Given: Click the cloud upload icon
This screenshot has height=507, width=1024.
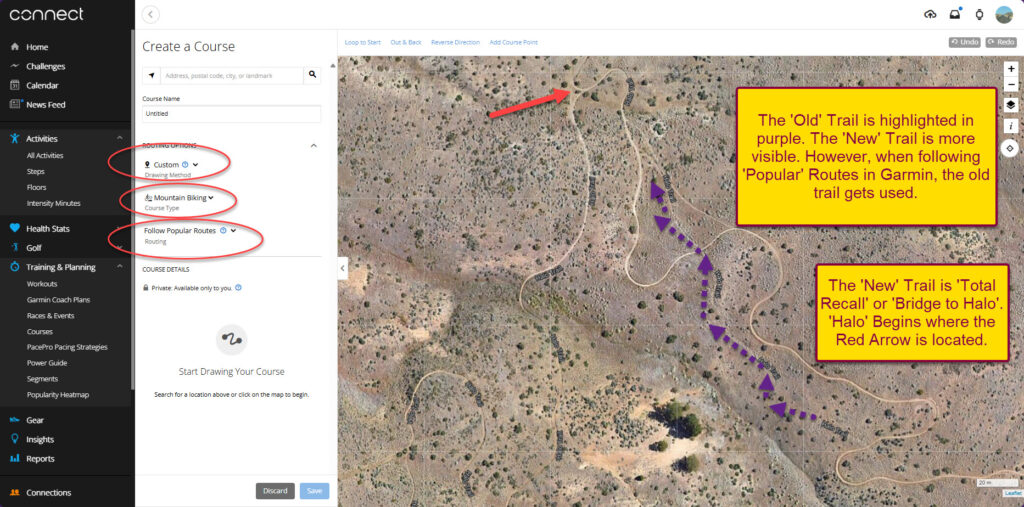Looking at the screenshot, I should (931, 14).
